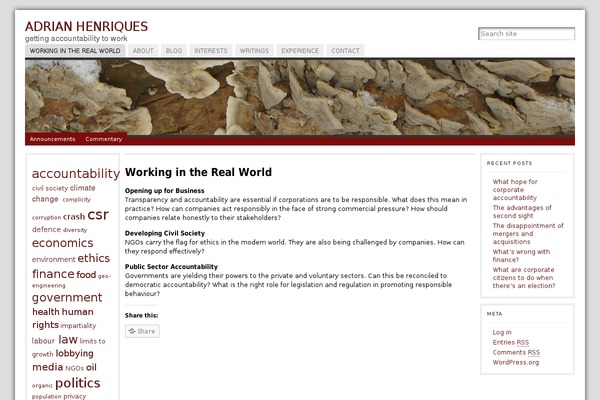Click the Working in the Real World heading
This screenshot has width=600, height=400.
click(x=198, y=172)
